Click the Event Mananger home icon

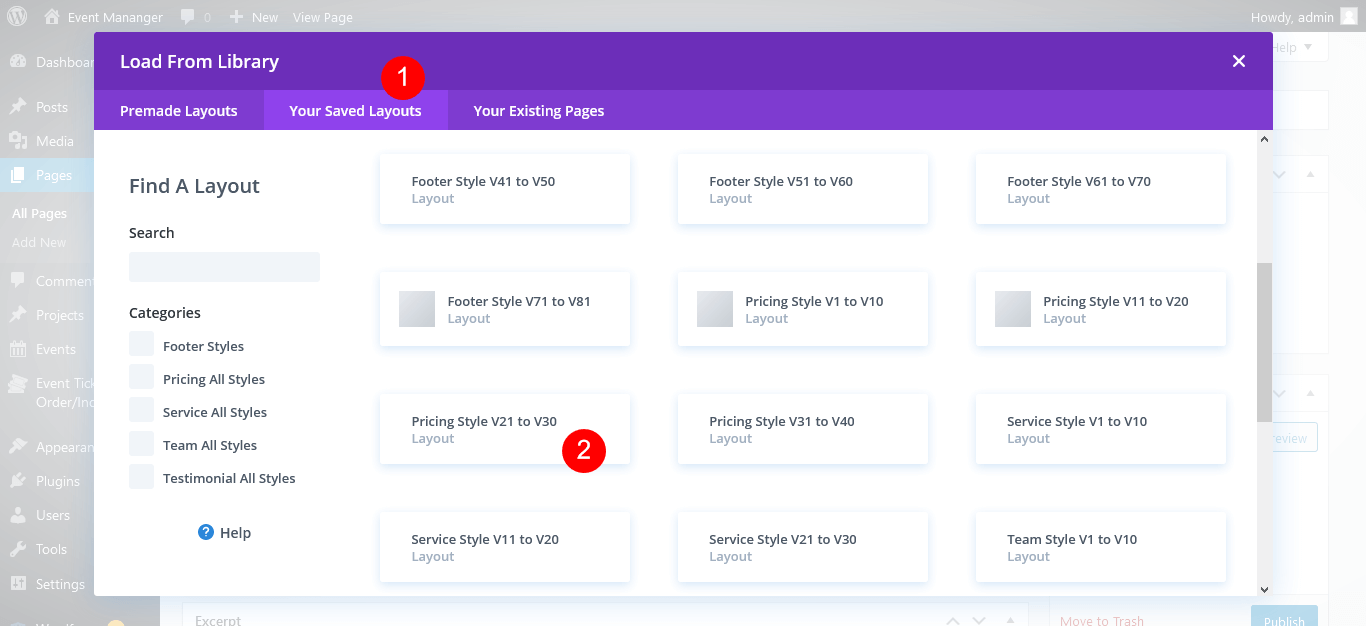pyautogui.click(x=52, y=17)
